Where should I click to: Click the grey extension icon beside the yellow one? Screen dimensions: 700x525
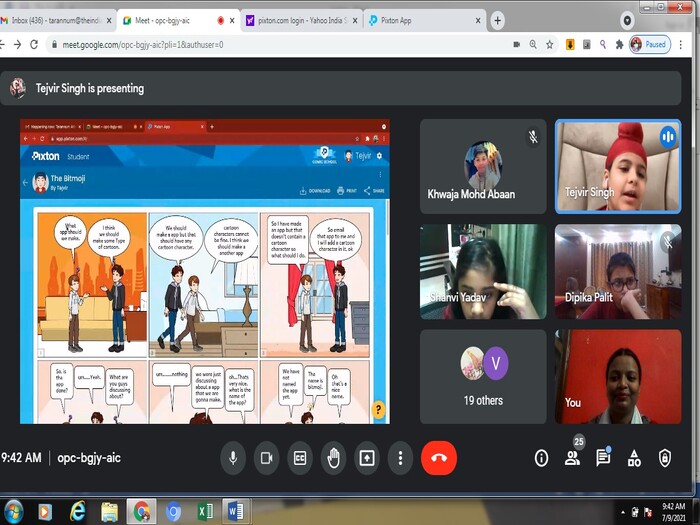click(x=587, y=45)
